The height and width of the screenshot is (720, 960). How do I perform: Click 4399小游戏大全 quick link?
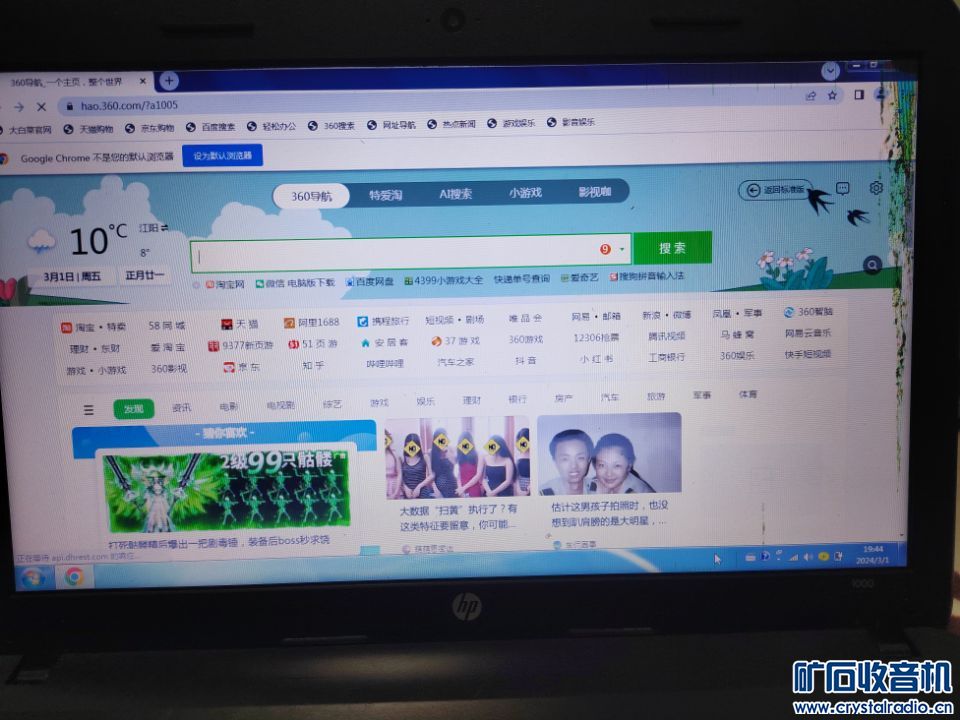444,280
